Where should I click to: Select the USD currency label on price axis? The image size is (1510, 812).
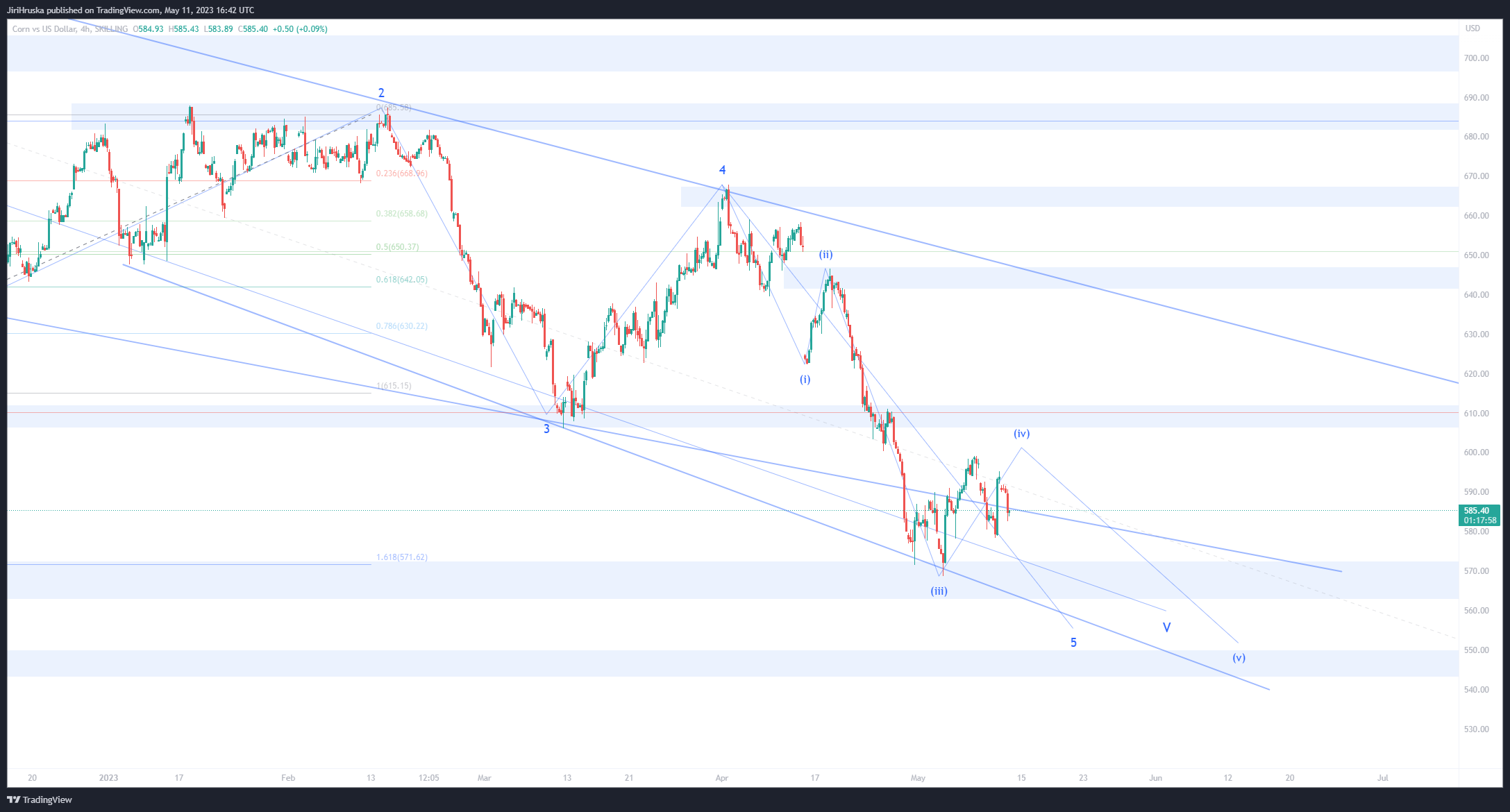(x=1473, y=28)
